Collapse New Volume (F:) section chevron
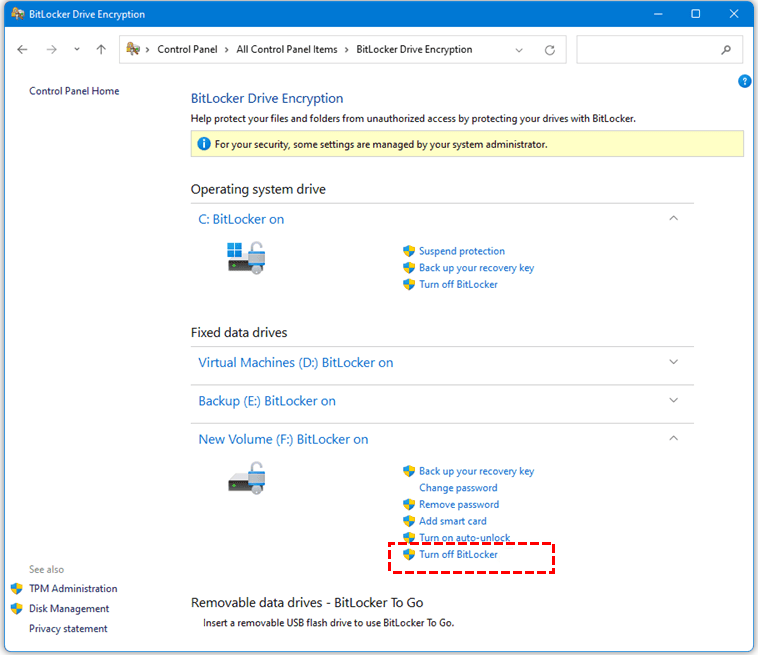This screenshot has height=655, width=758. coord(673,438)
